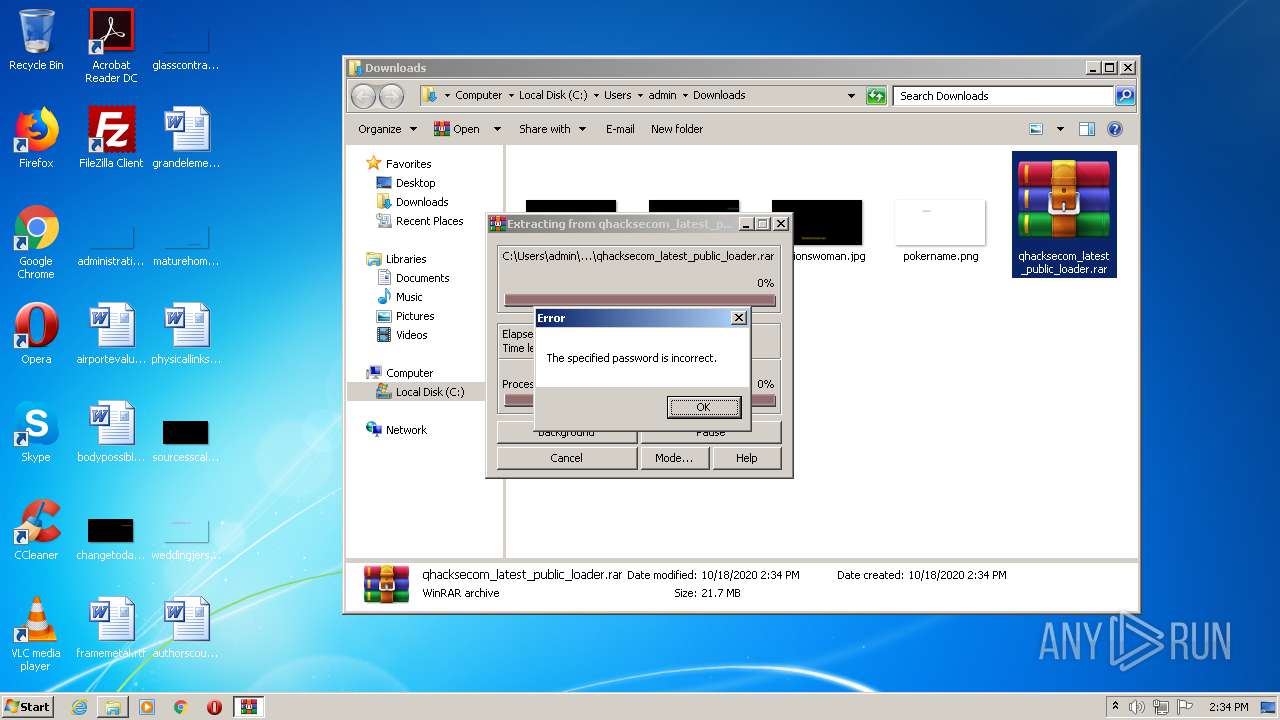The width and height of the screenshot is (1280, 720).
Task: Open the Organize menu
Action: pyautogui.click(x=387, y=129)
